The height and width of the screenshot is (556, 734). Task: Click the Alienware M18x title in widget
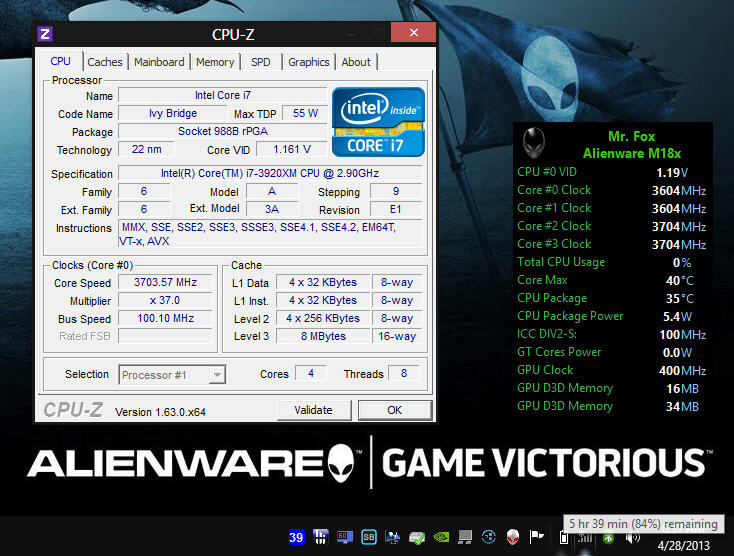click(x=631, y=154)
